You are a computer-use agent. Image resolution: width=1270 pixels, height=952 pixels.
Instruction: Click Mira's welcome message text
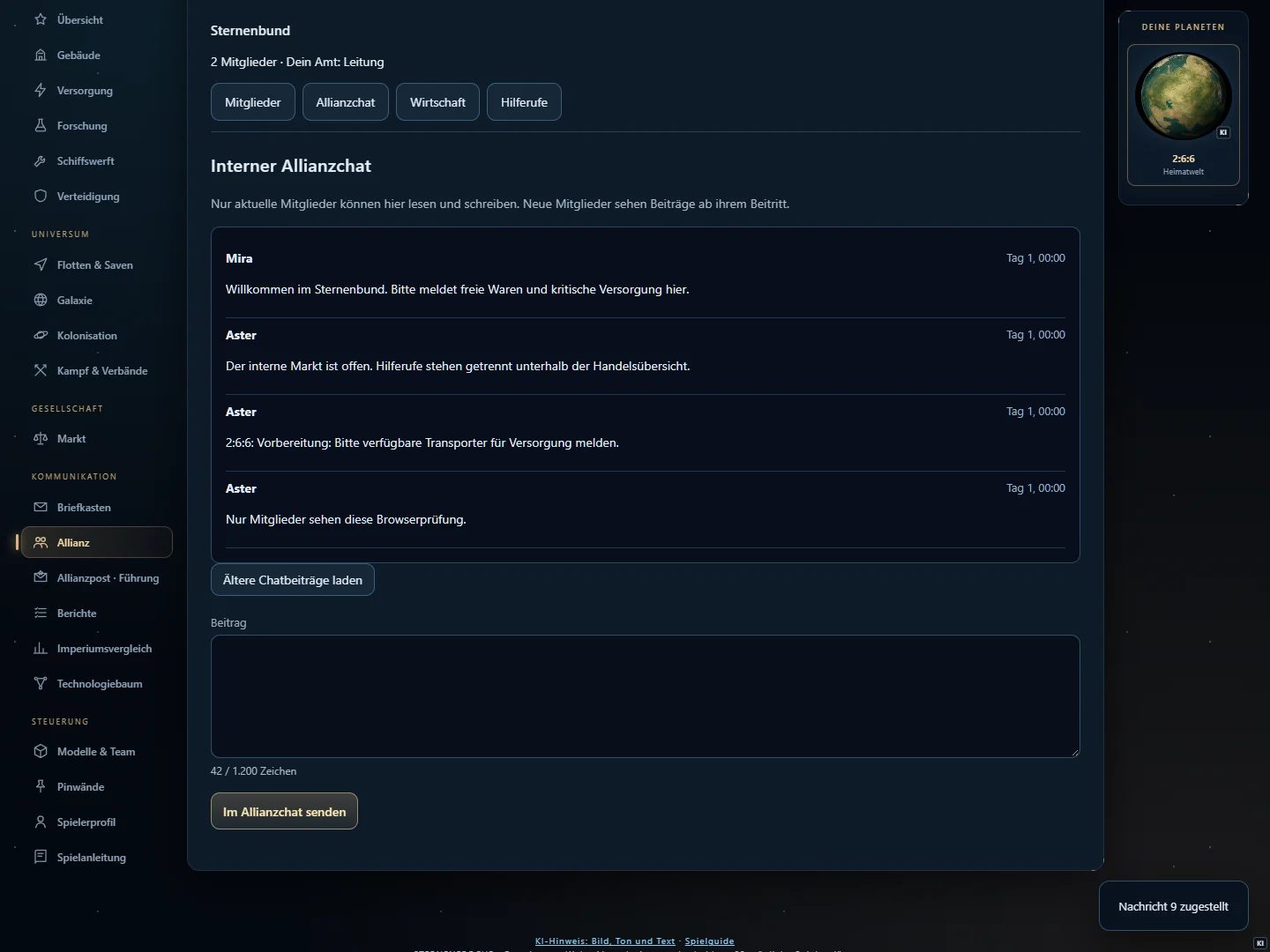pos(458,289)
